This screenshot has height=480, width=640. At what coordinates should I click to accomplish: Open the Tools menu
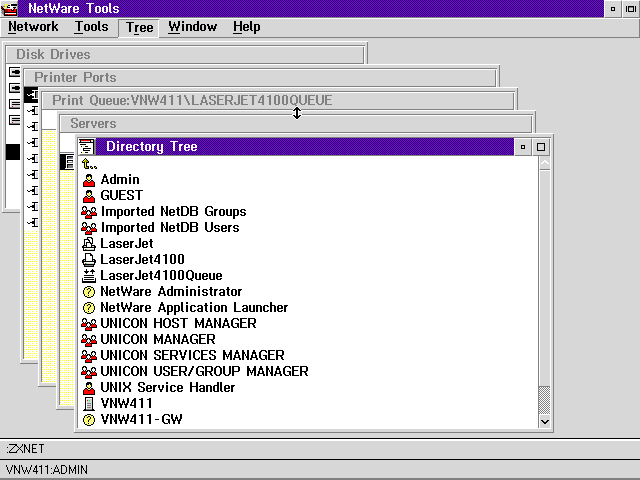point(91,27)
